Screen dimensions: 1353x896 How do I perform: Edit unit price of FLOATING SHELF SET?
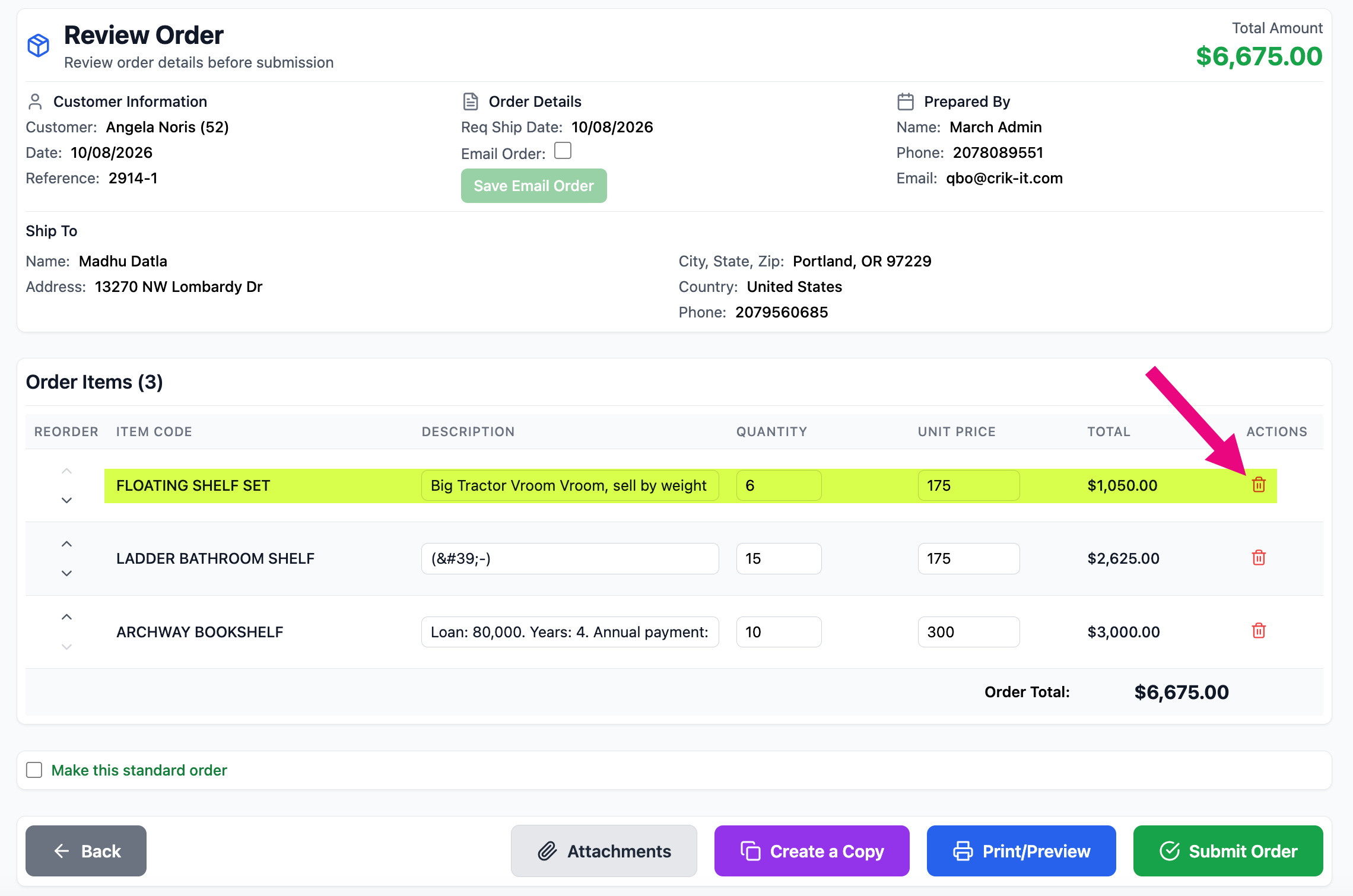pos(968,485)
